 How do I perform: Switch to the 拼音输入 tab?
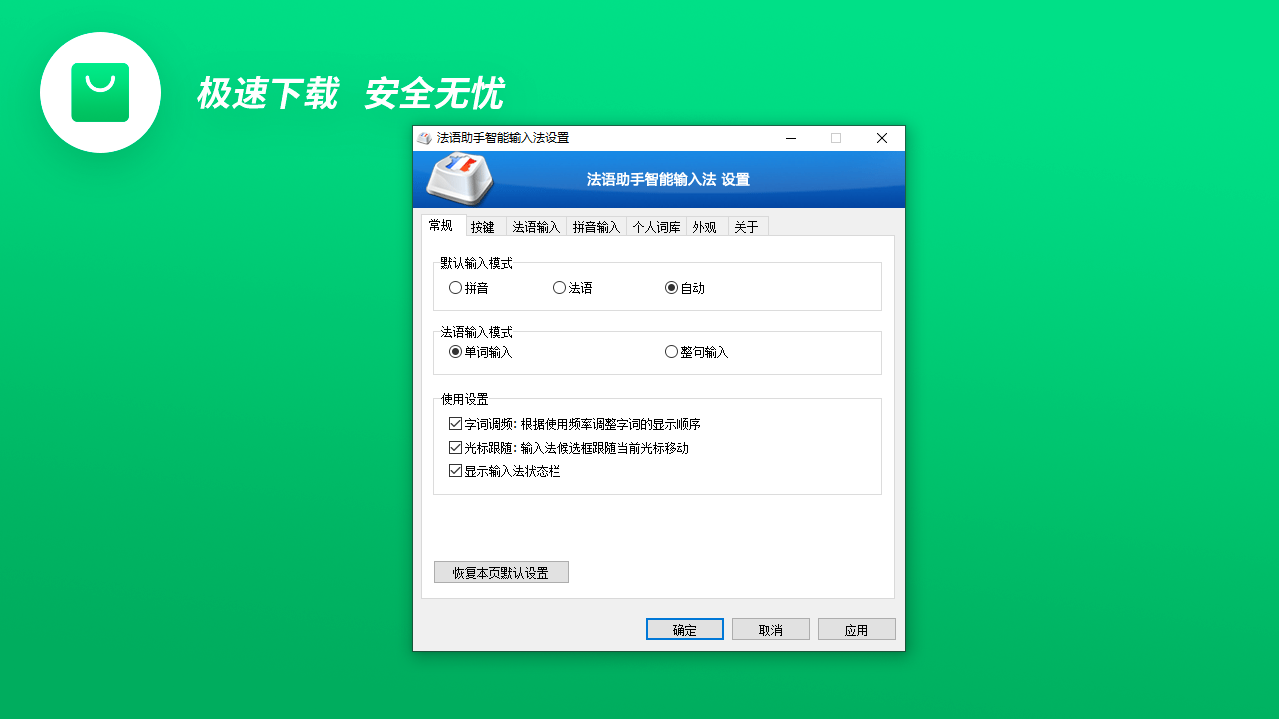[596, 226]
